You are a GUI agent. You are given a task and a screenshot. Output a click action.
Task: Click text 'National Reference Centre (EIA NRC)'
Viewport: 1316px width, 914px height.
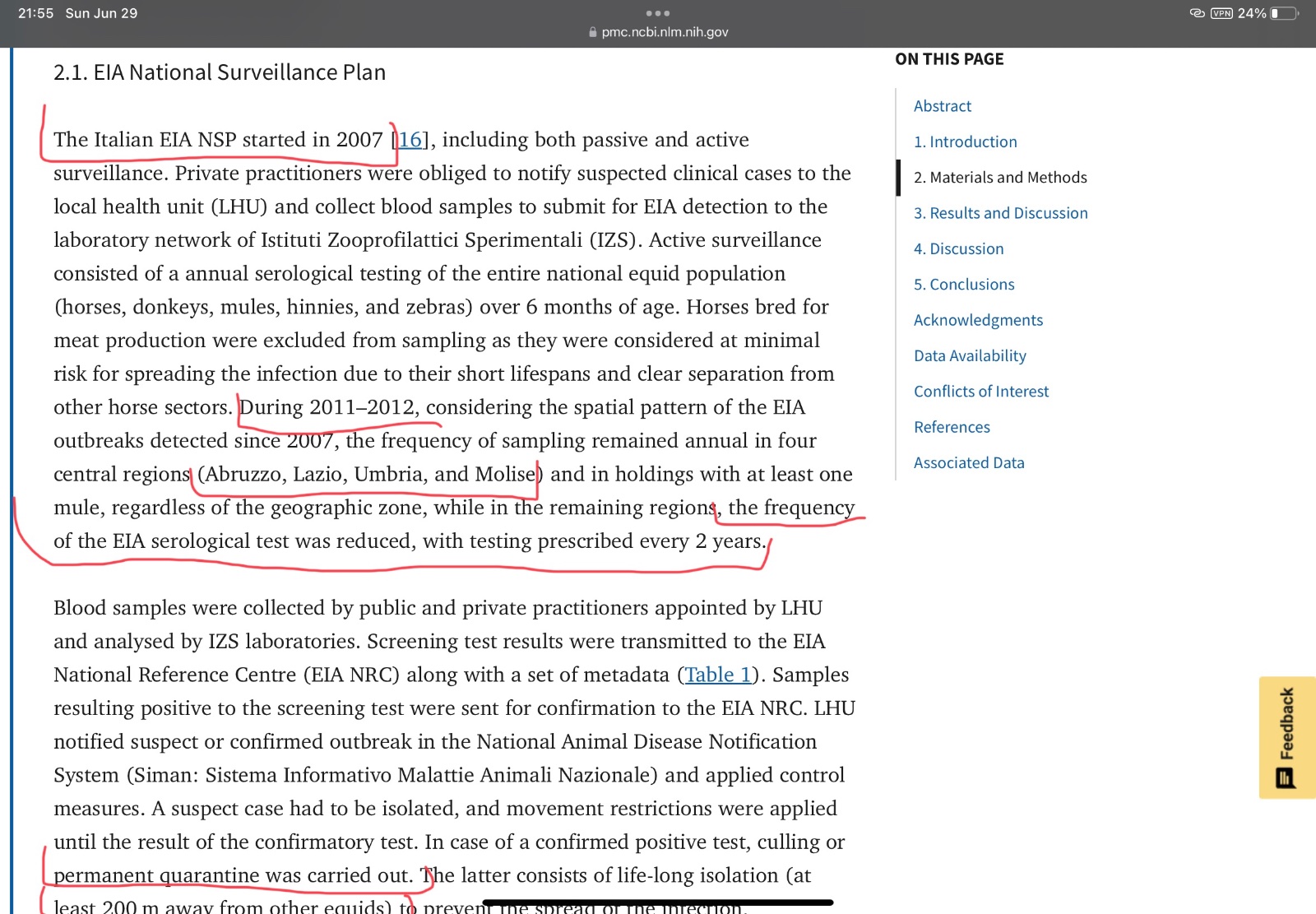point(226,675)
